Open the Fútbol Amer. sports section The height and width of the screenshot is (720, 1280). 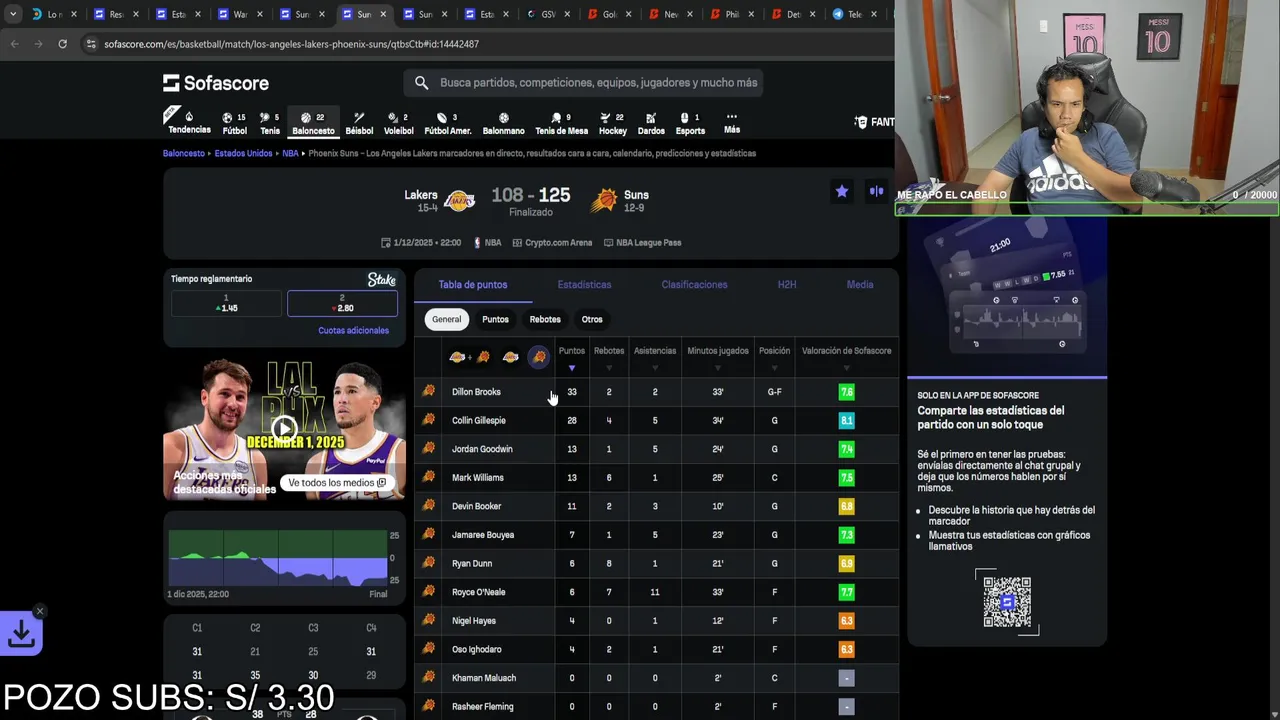pyautogui.click(x=447, y=123)
